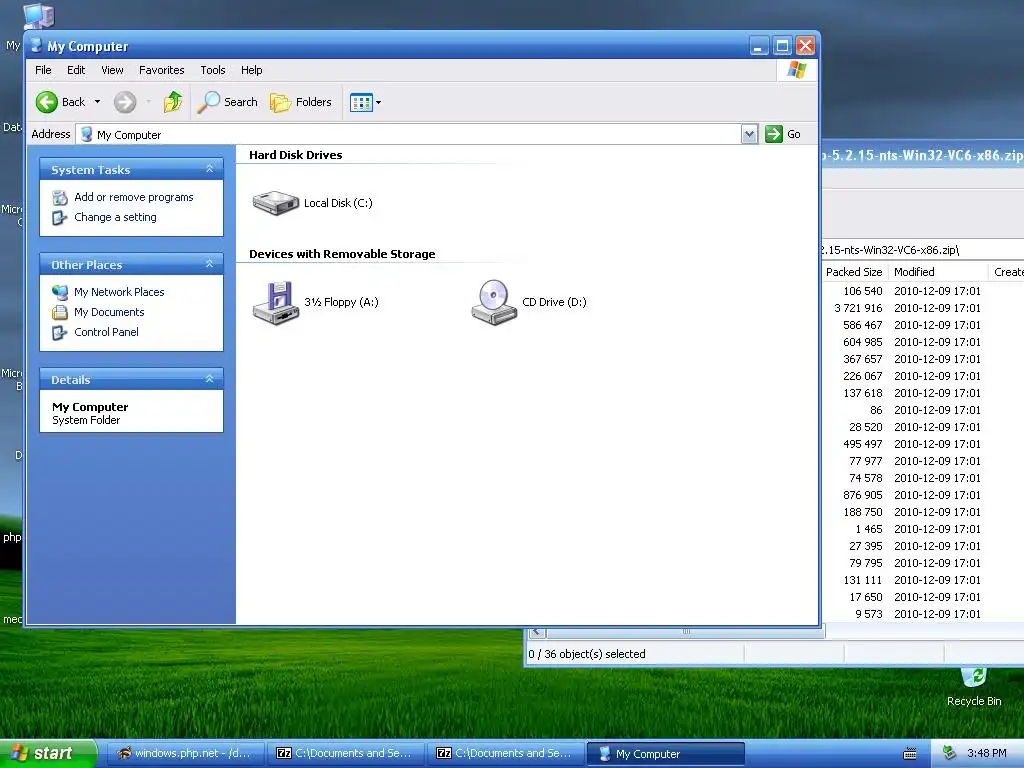
Task: Maximize the My Computer window
Action: pyautogui.click(x=782, y=46)
